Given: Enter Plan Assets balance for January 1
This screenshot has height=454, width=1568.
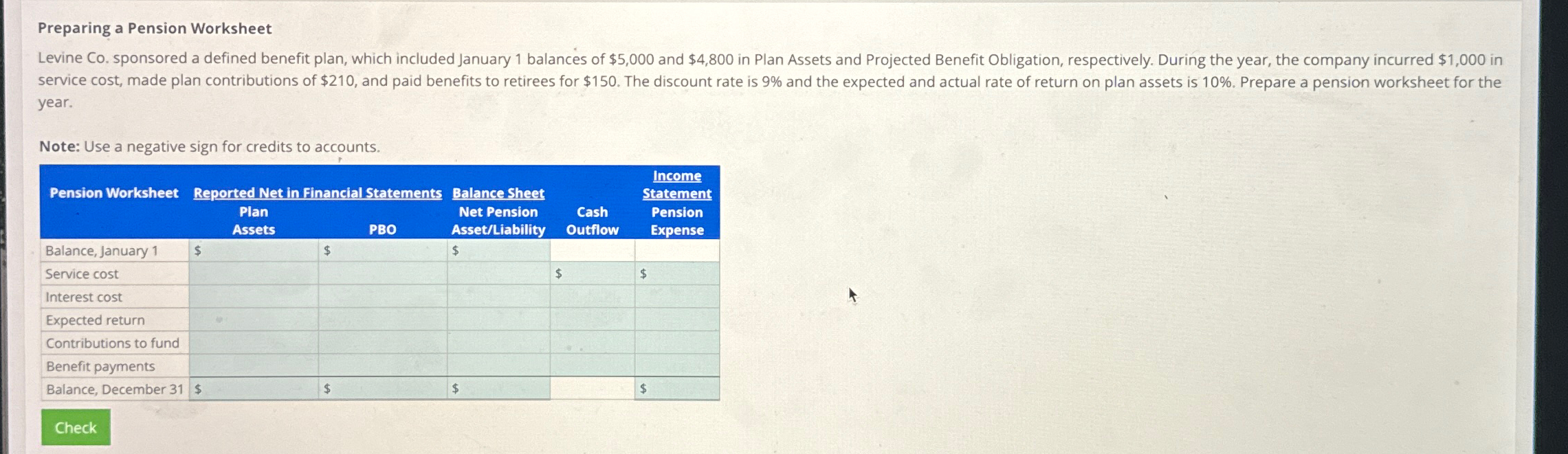Looking at the screenshot, I should 251,251.
